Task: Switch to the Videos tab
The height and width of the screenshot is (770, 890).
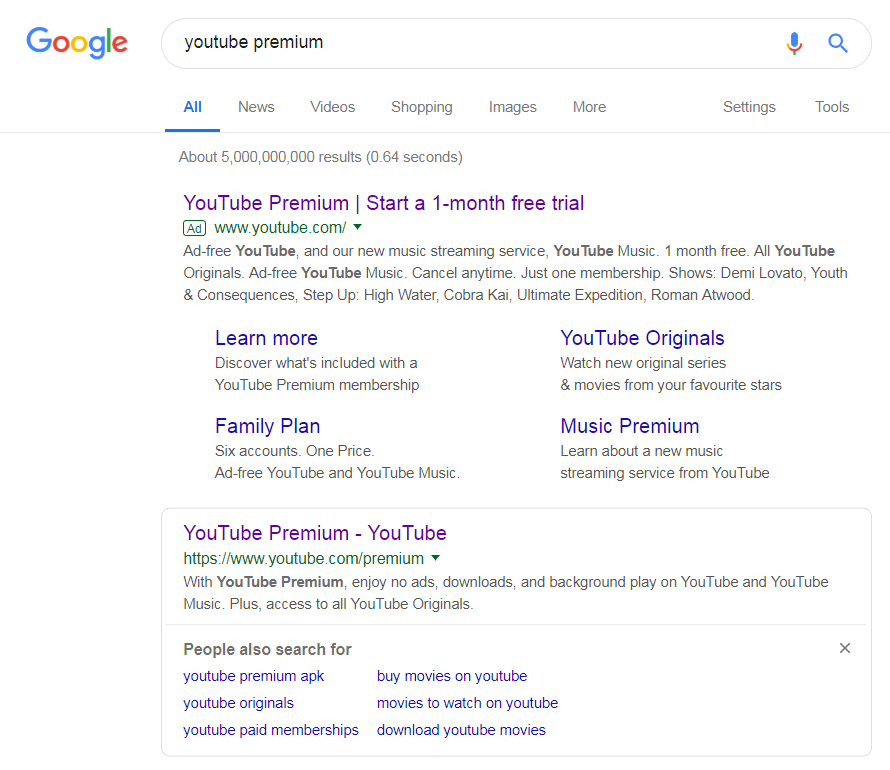Action: tap(333, 107)
